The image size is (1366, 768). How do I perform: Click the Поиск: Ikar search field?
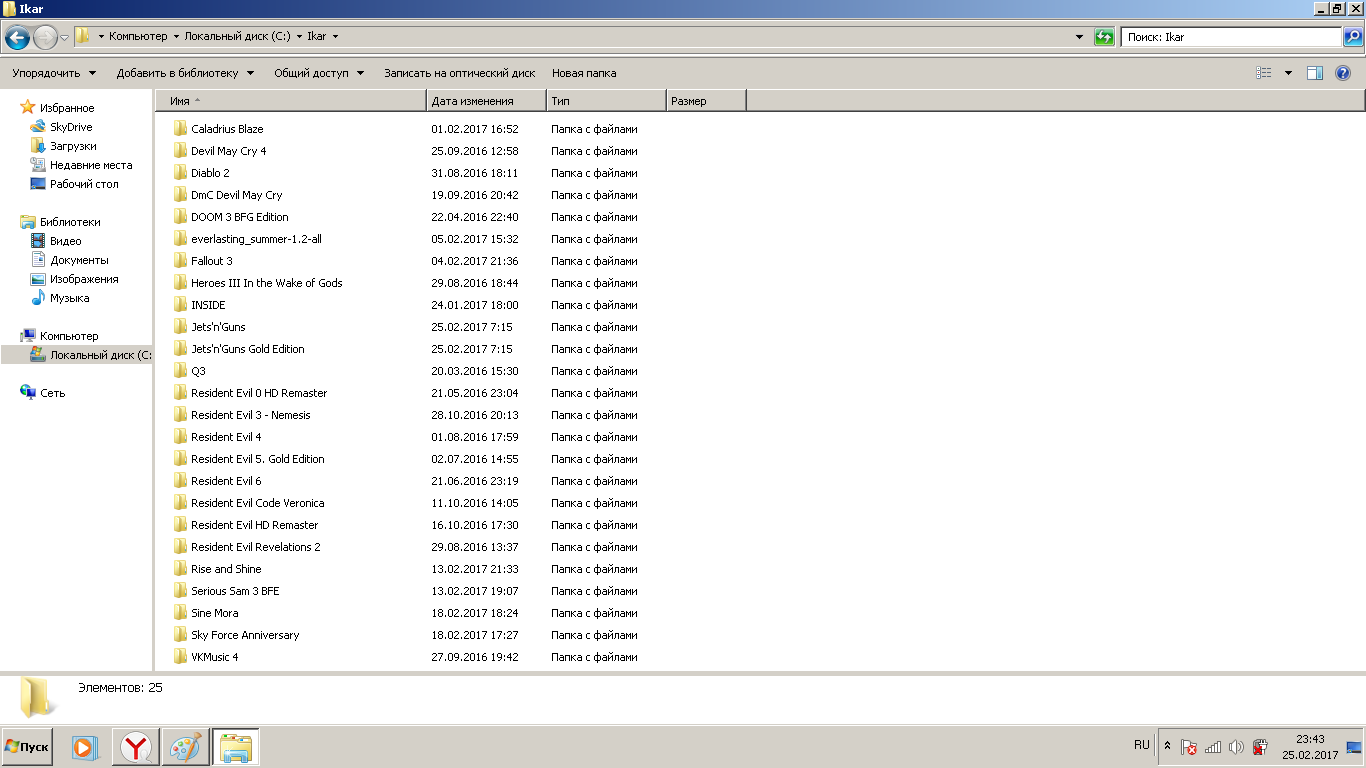[1231, 37]
